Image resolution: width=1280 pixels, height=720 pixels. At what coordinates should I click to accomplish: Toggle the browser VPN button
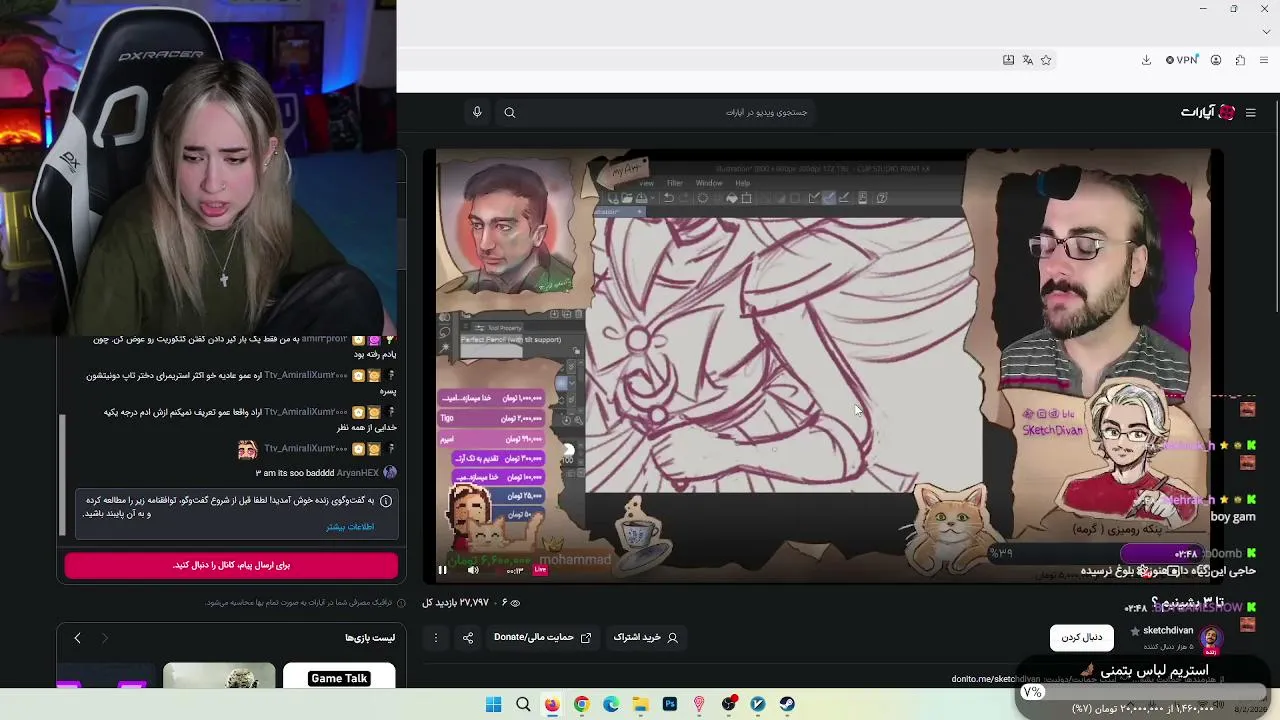point(1182,60)
